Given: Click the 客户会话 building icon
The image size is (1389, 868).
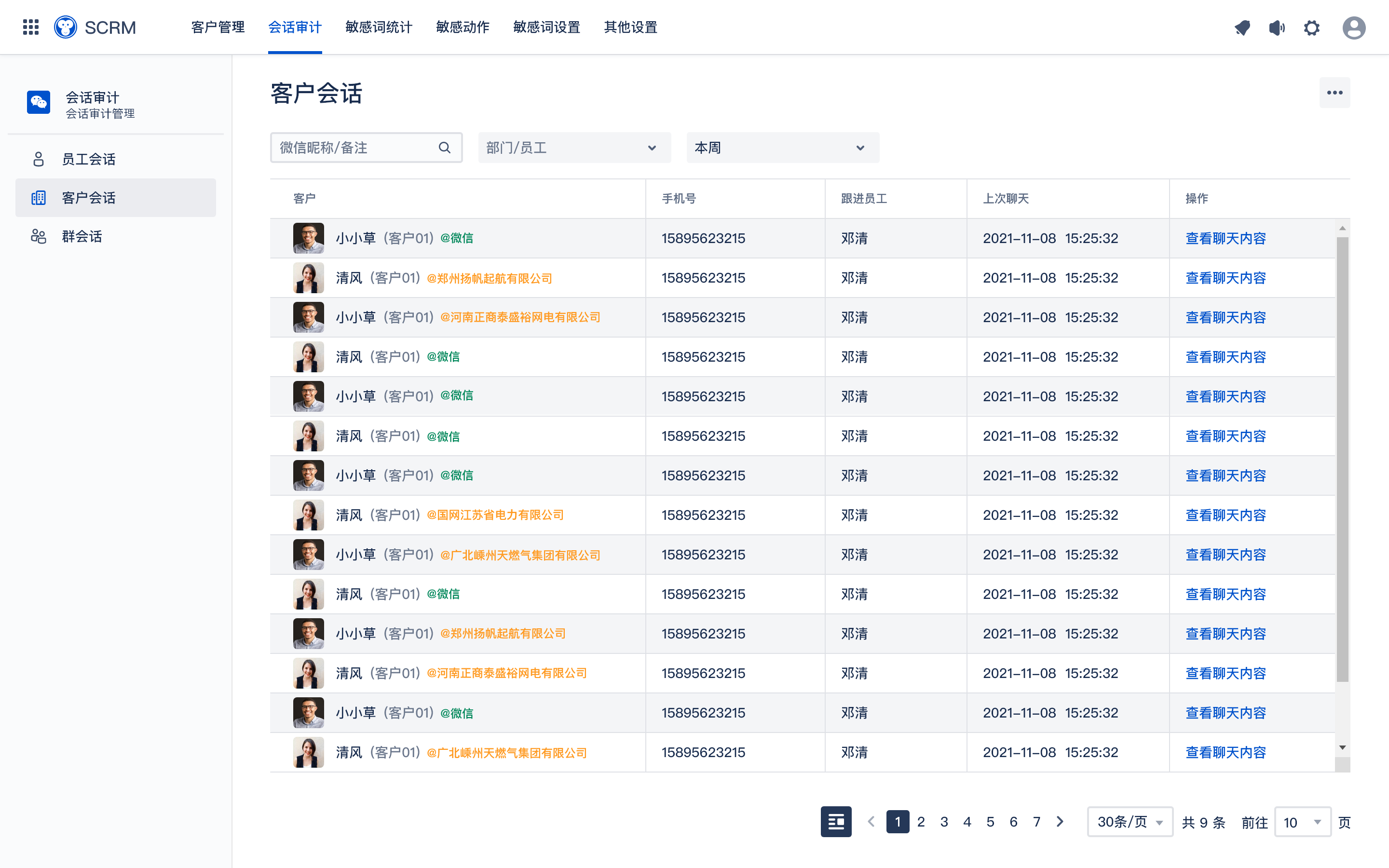Looking at the screenshot, I should pyautogui.click(x=39, y=198).
